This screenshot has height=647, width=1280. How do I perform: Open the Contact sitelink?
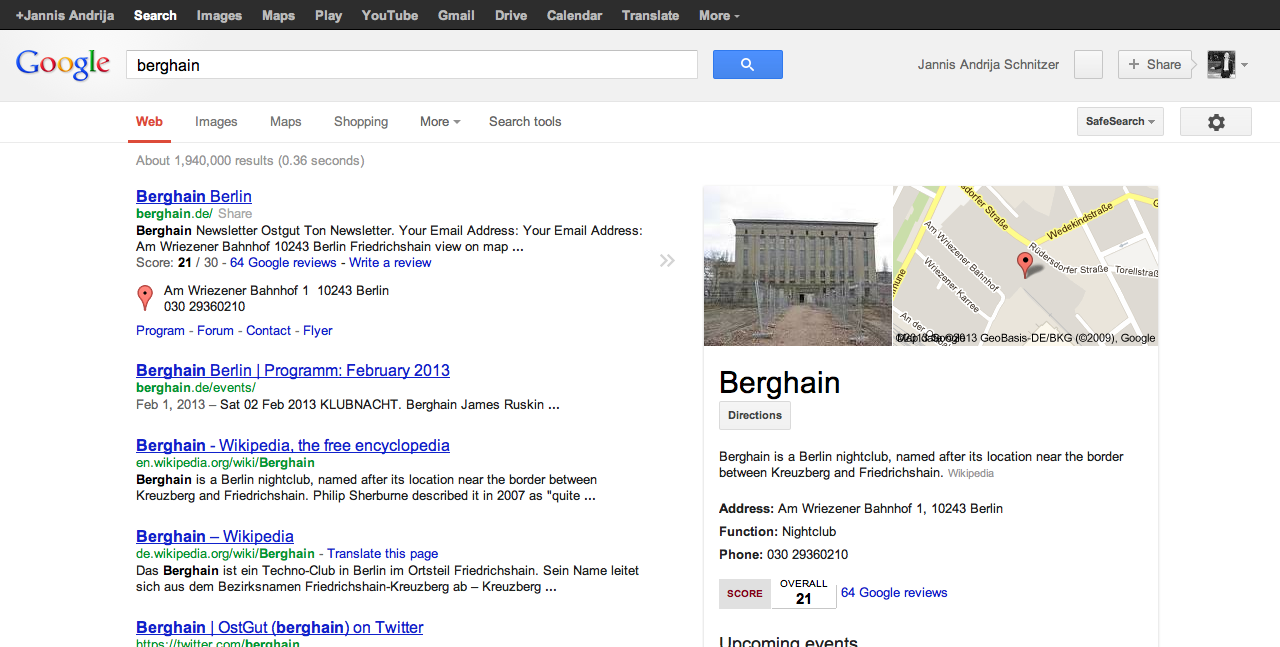[x=268, y=331]
